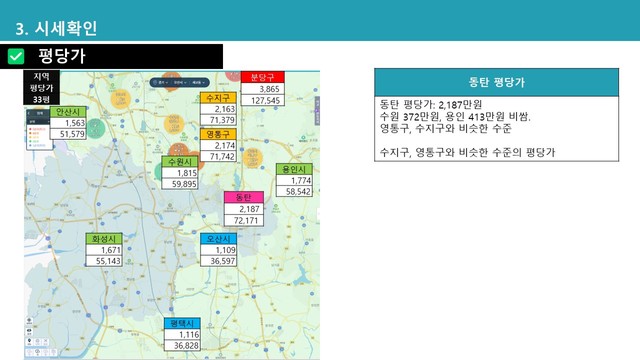Click the green legend entry in the map legend
640x360 pixels.
[35, 141]
